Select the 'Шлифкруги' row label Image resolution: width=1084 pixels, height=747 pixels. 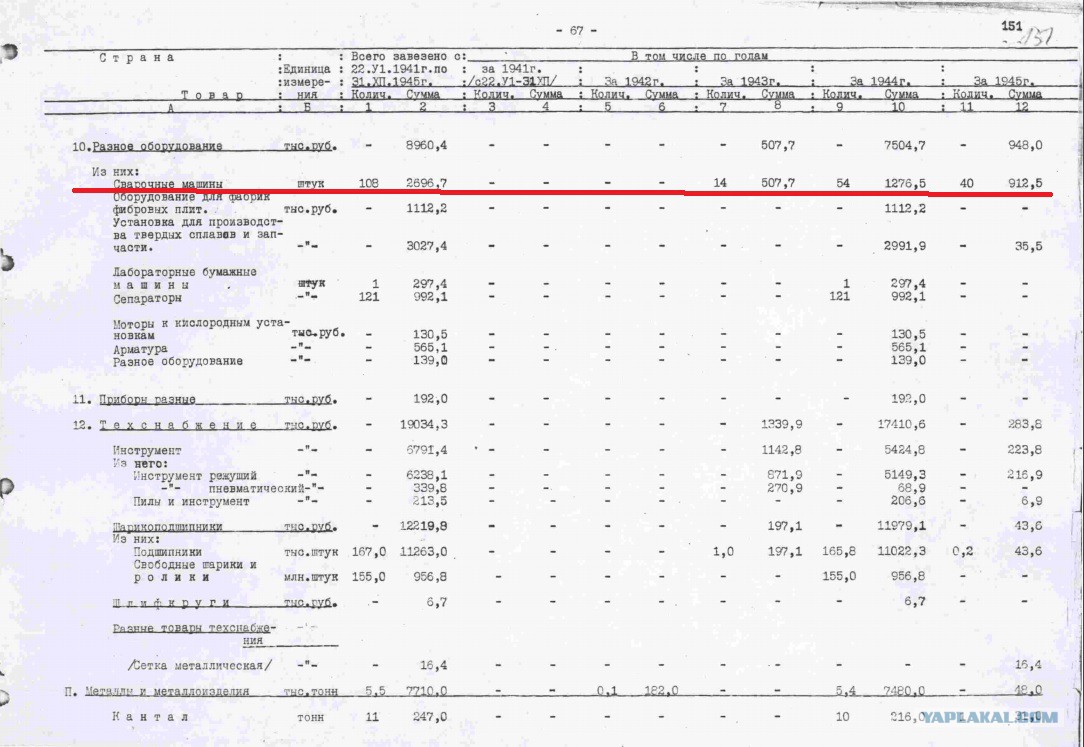171,603
